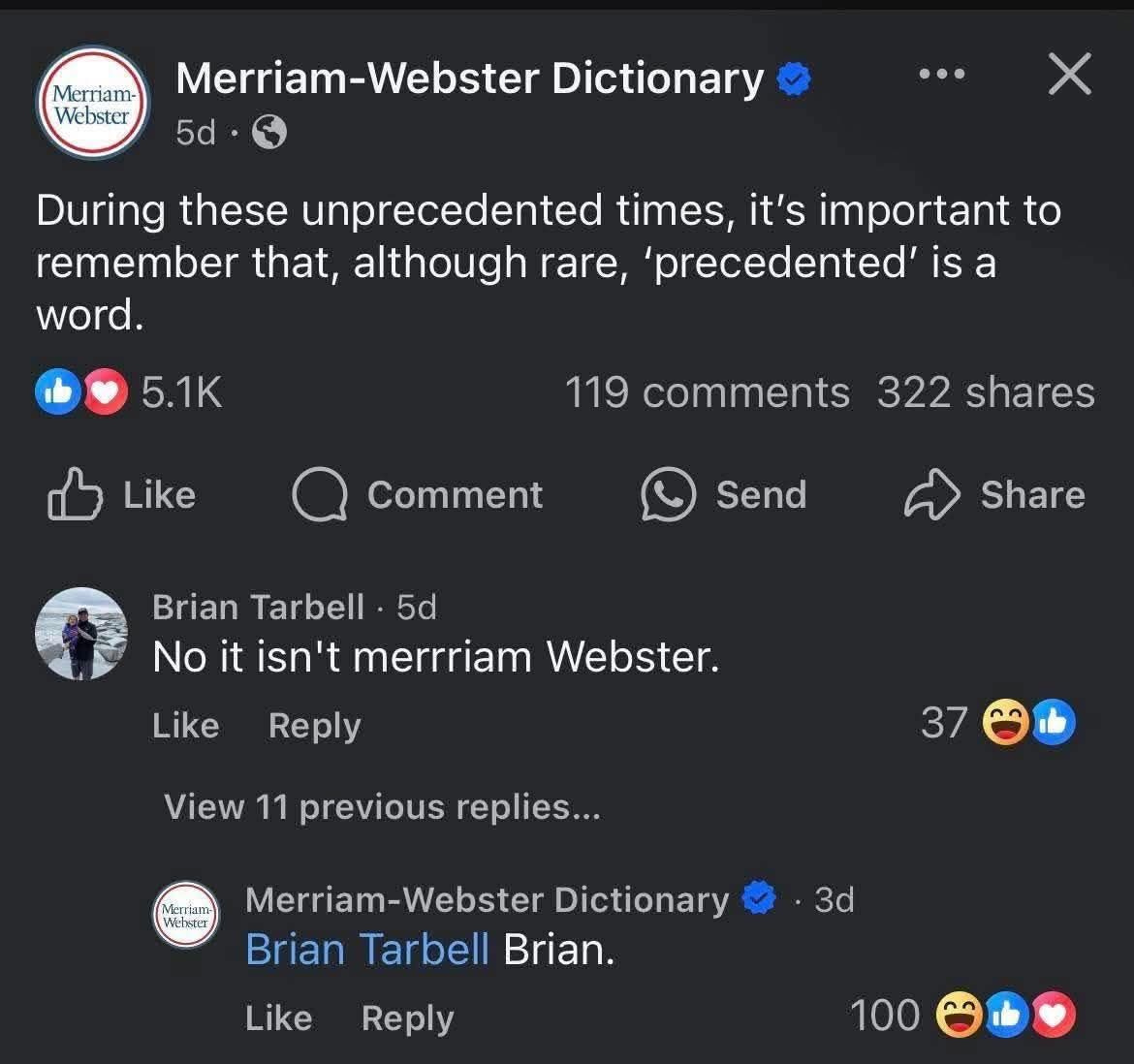Viewport: 1134px width, 1064px height.
Task: Open the Merriam-Webster page profile logo
Action: (93, 103)
